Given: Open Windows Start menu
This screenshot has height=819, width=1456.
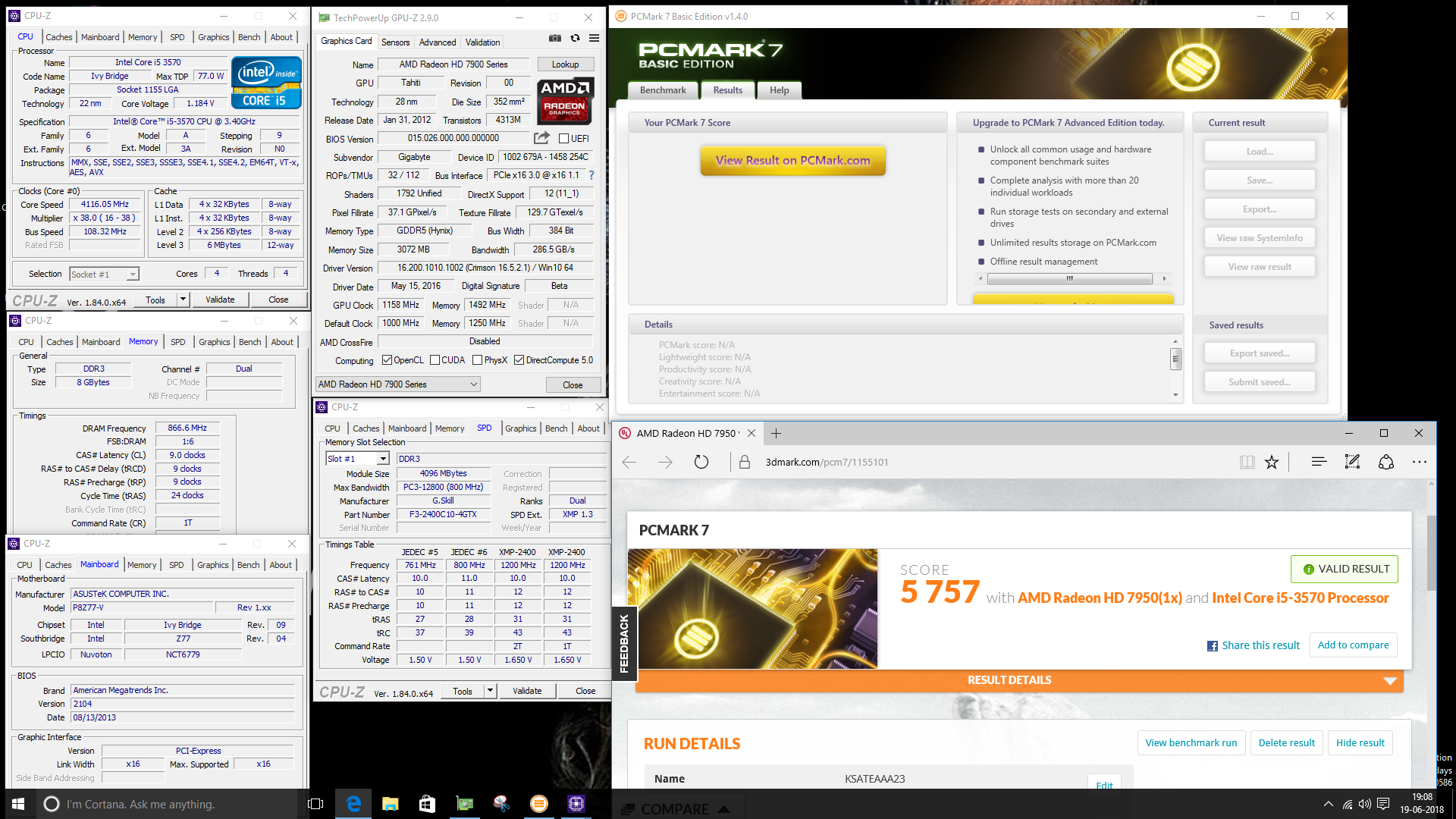Looking at the screenshot, I should [18, 804].
